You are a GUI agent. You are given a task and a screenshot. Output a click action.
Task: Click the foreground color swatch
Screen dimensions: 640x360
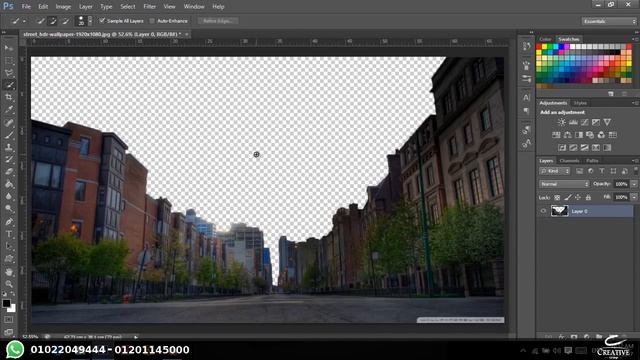pyautogui.click(x=6, y=303)
